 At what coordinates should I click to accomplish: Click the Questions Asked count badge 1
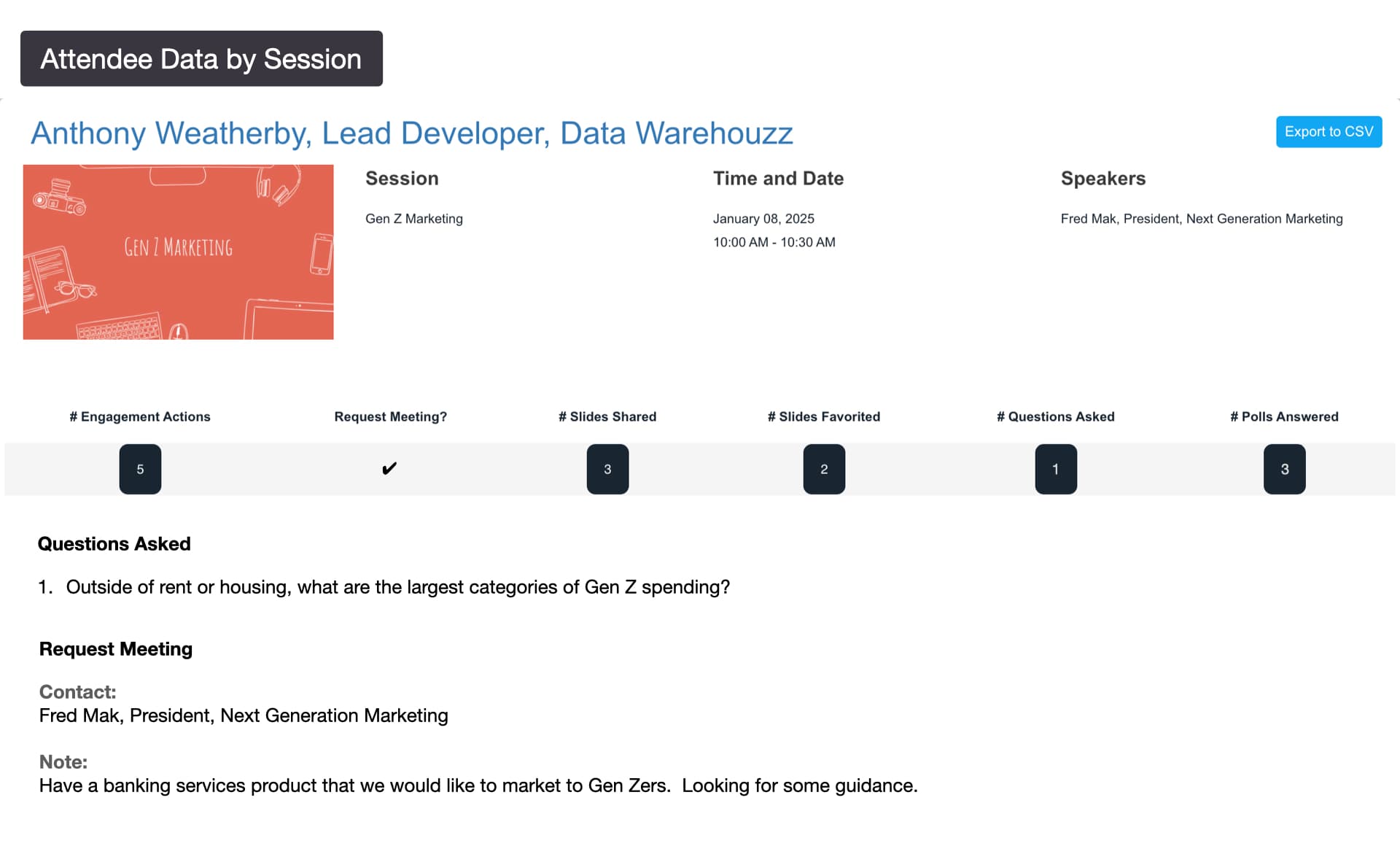coord(1055,469)
